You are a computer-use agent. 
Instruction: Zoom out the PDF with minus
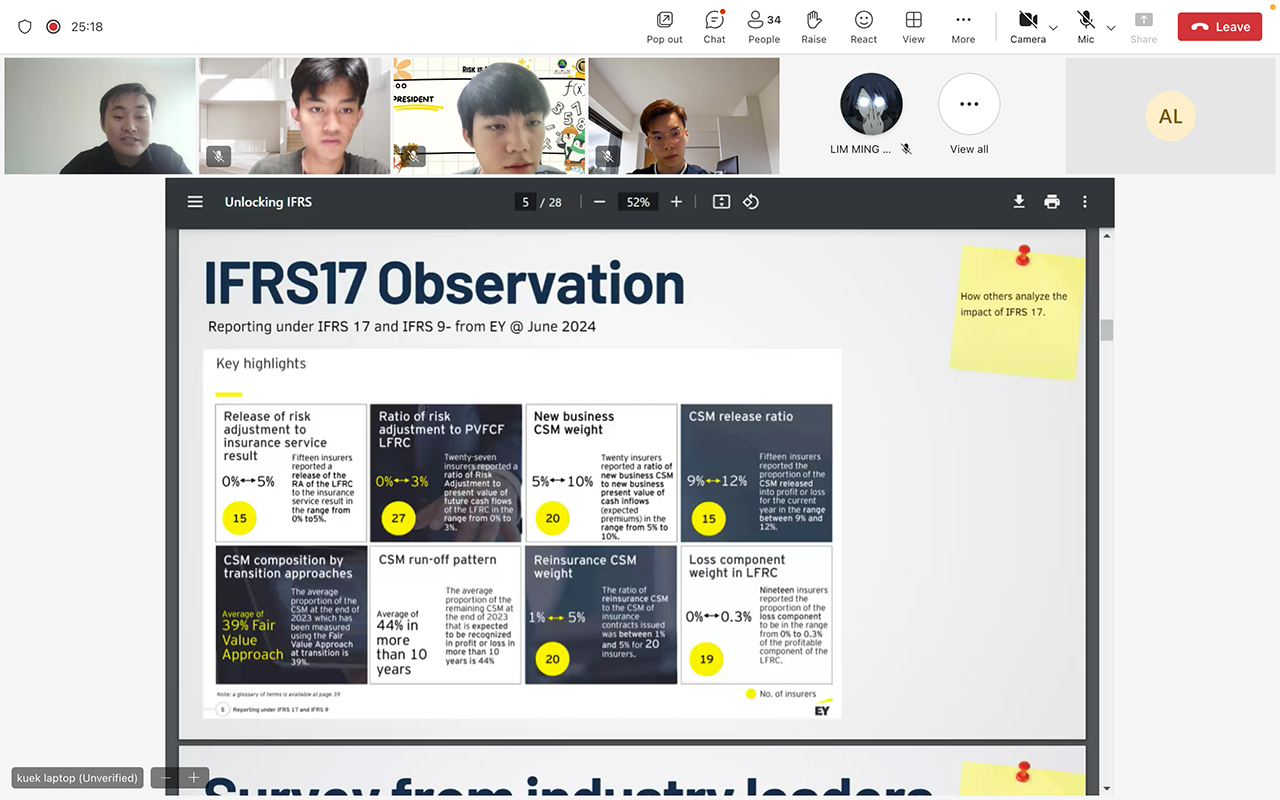click(x=599, y=202)
